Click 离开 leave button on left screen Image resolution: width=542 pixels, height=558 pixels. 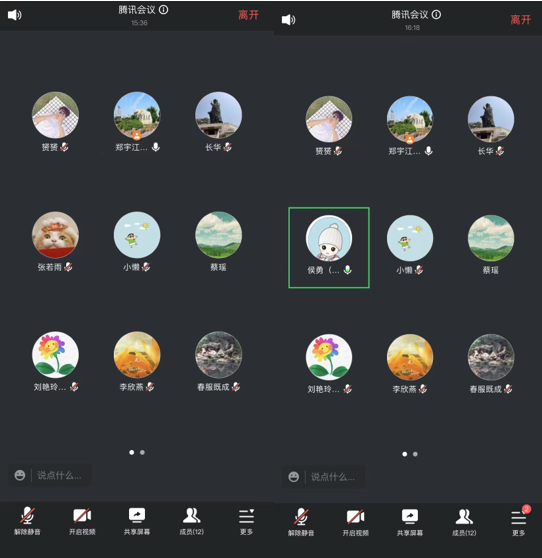coord(248,15)
